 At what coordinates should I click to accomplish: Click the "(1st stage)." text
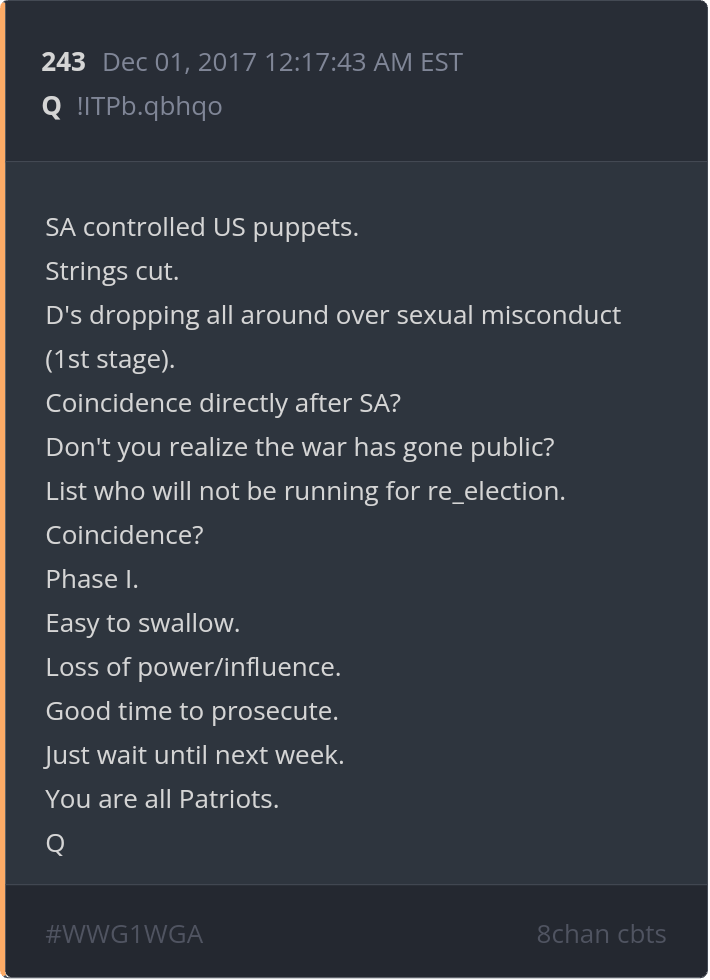(x=110, y=360)
